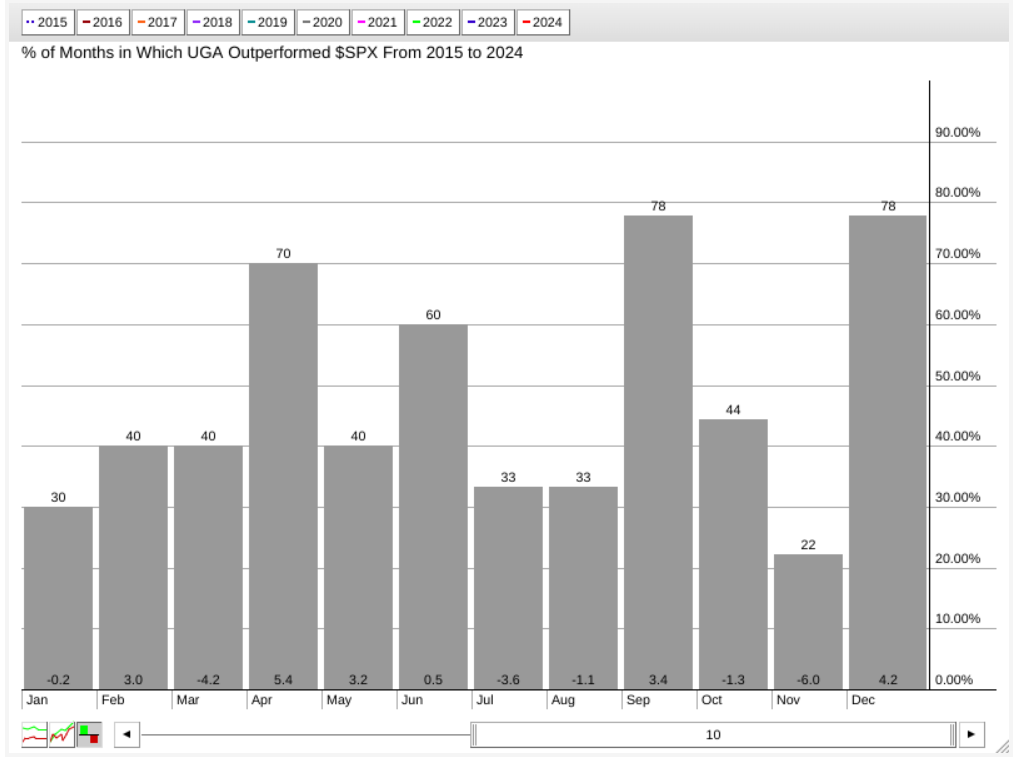Click the September bar showing 78

(658, 450)
